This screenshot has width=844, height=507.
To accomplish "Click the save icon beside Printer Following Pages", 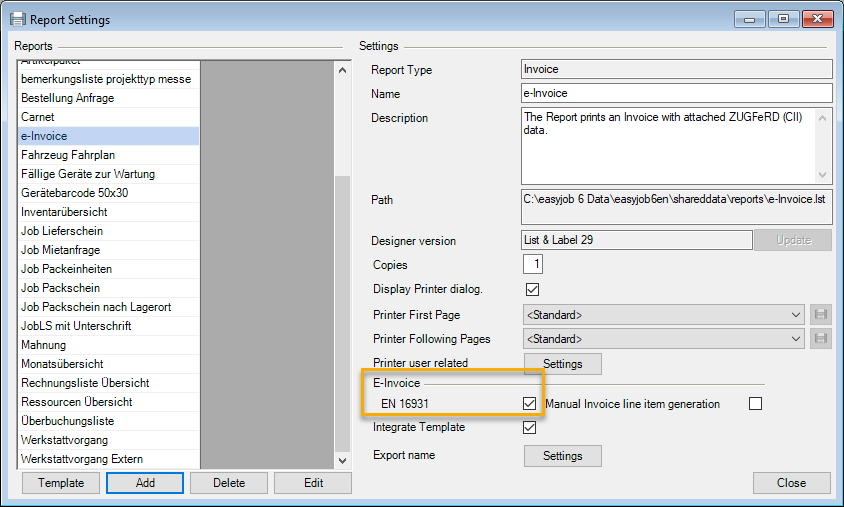I will [x=822, y=339].
